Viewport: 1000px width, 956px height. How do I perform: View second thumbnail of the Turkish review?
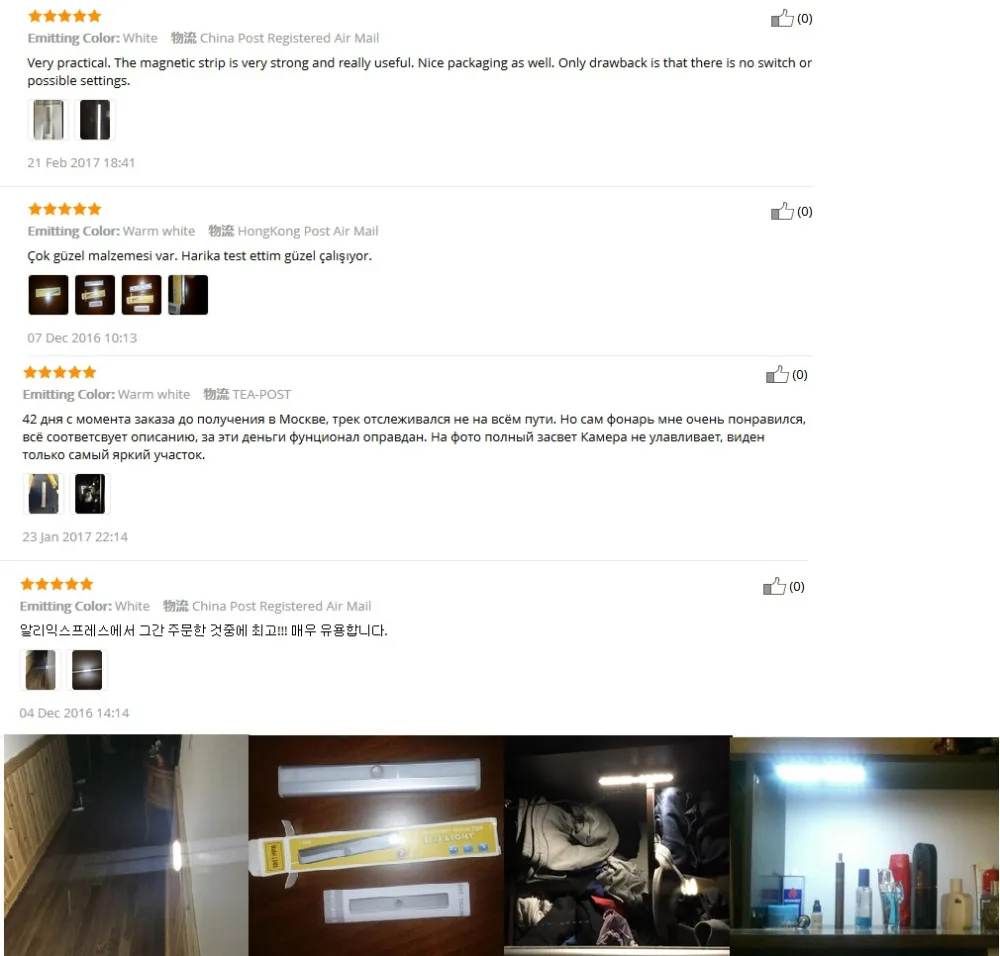point(95,295)
